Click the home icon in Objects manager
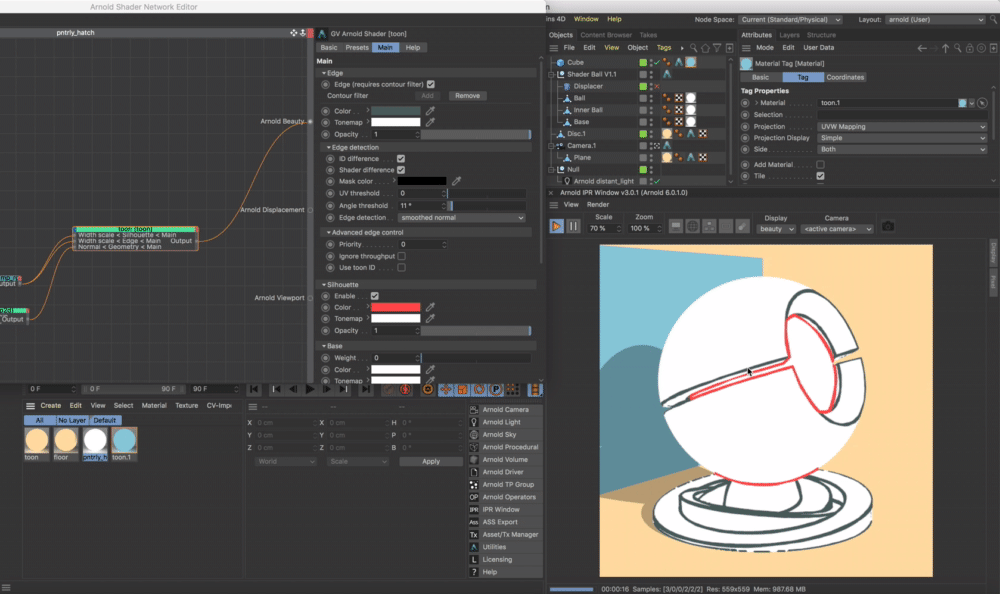The image size is (1000, 594). pos(705,48)
